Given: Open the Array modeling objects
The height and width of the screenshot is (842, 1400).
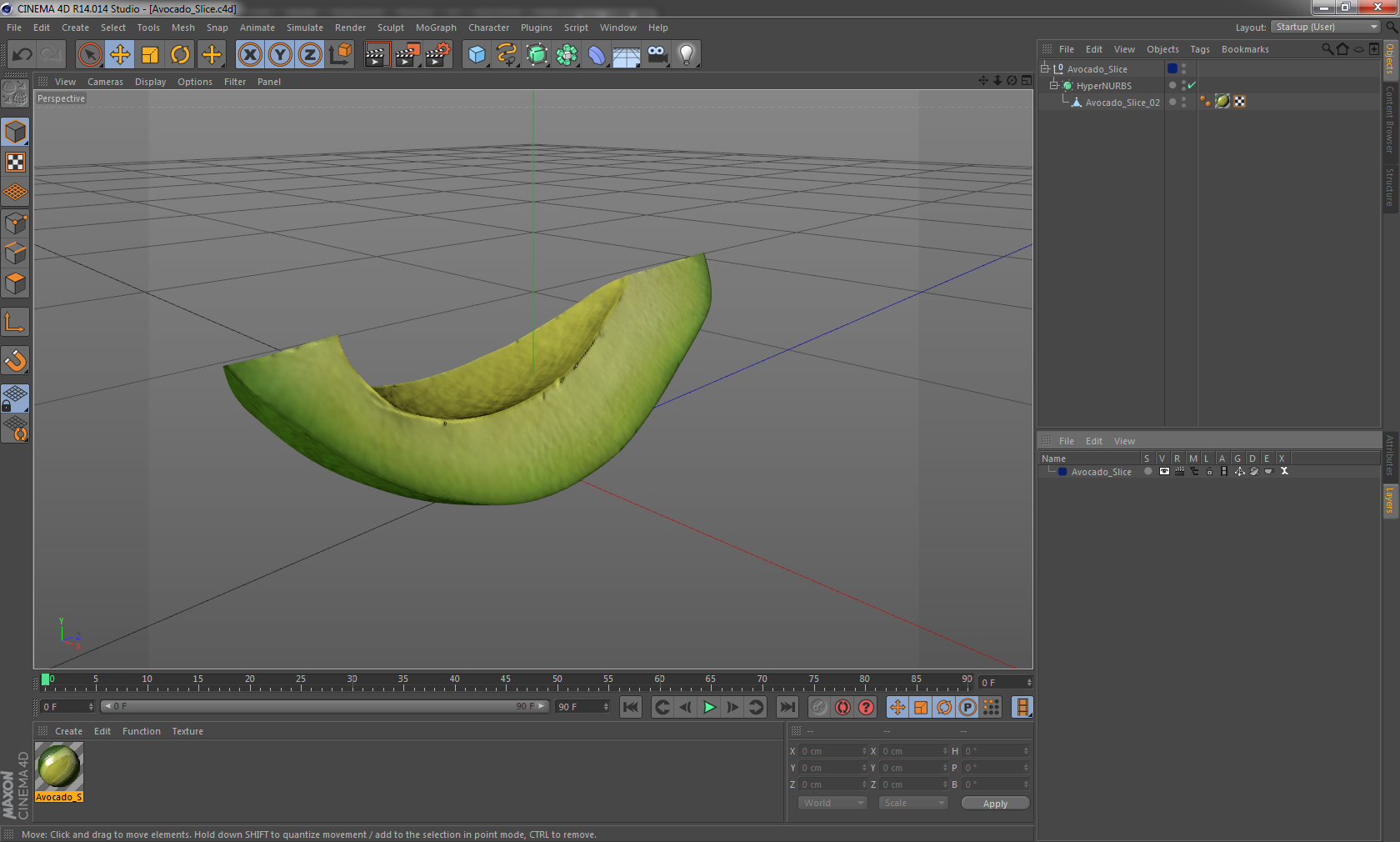Looking at the screenshot, I should click(x=567, y=55).
